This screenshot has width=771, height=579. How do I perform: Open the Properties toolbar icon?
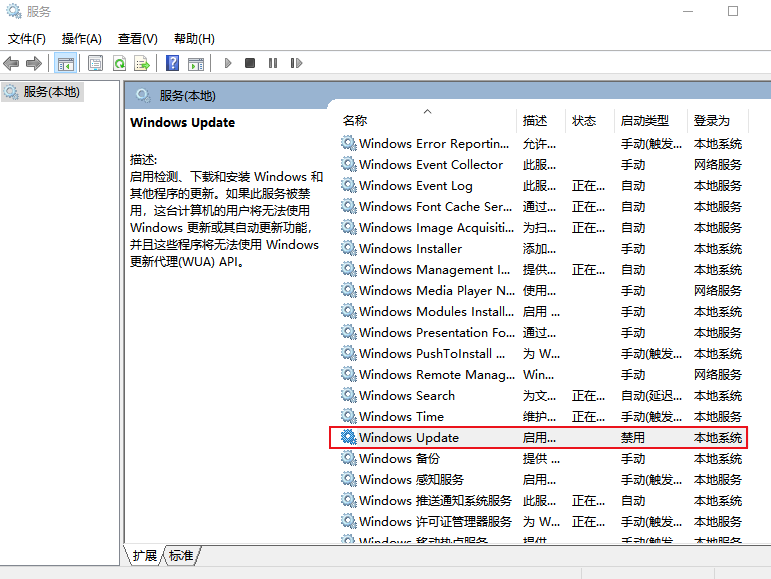coord(95,63)
